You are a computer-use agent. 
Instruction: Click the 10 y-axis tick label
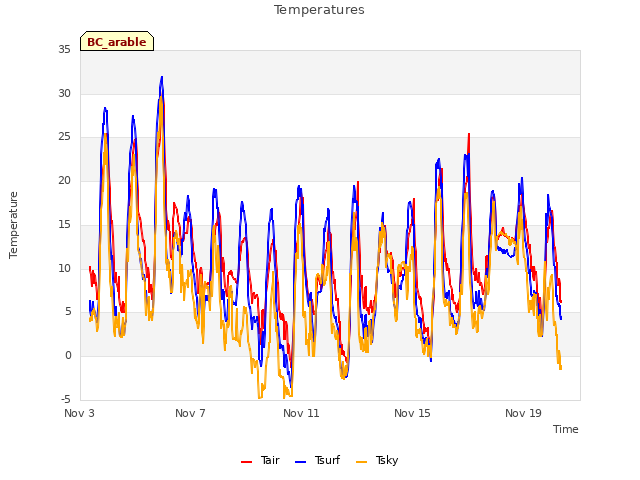click(x=64, y=268)
